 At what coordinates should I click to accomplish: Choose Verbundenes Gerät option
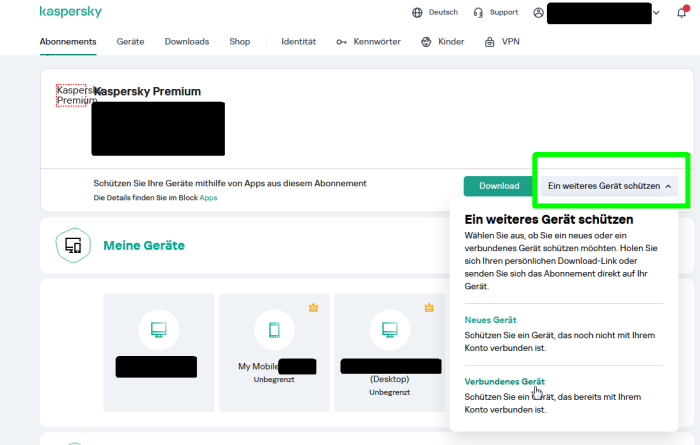tap(504, 382)
